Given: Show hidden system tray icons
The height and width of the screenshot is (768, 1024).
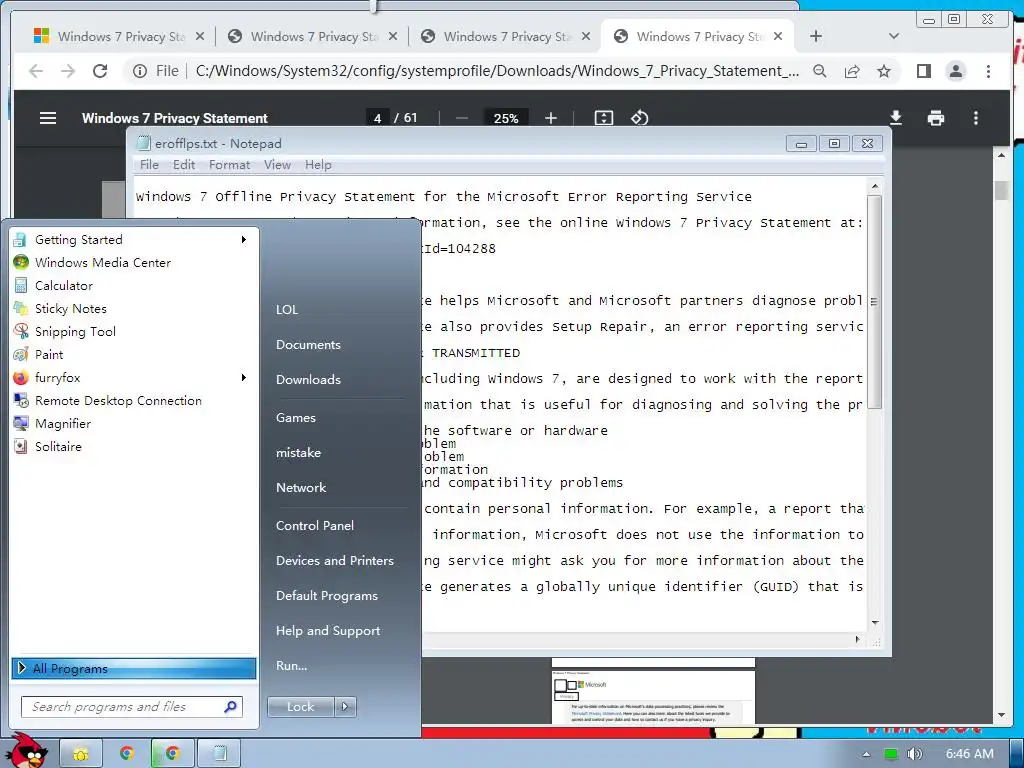Looking at the screenshot, I should click(x=866, y=754).
